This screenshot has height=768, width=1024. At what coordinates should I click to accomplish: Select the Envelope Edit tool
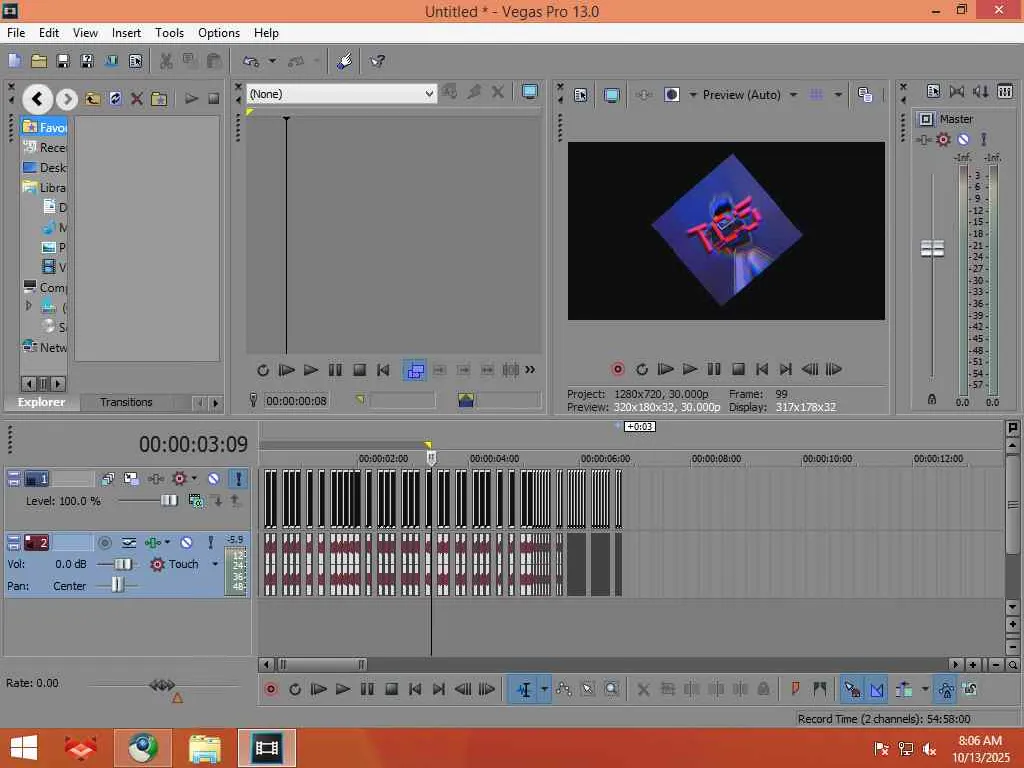pos(563,690)
